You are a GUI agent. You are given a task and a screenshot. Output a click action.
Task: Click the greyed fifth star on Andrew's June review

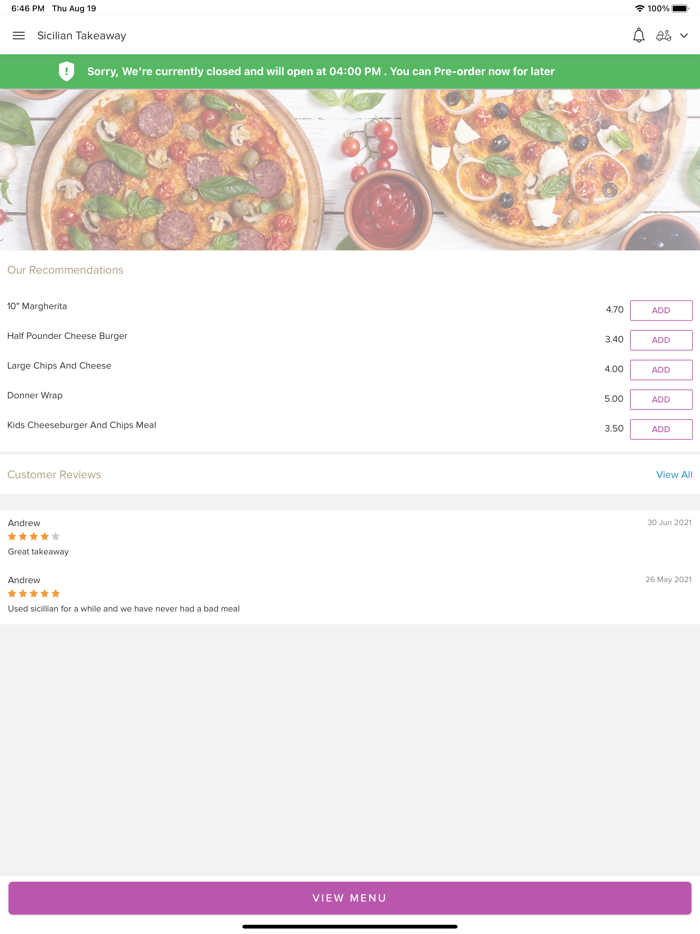click(56, 536)
